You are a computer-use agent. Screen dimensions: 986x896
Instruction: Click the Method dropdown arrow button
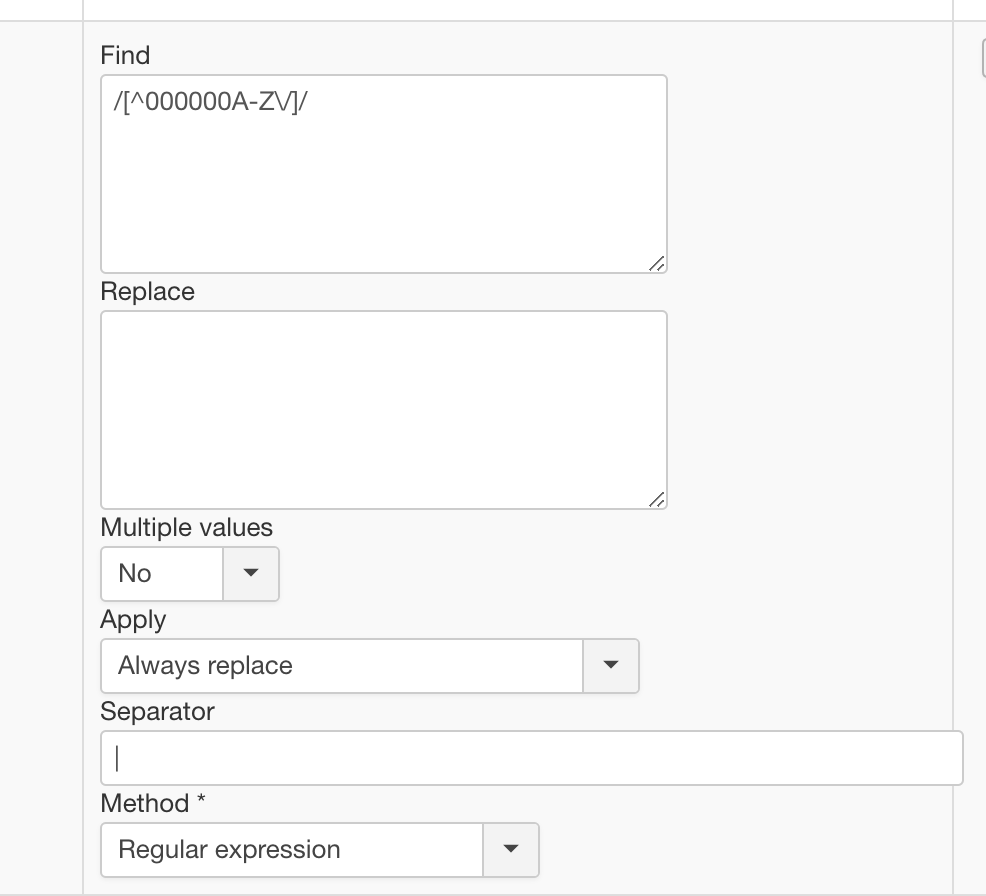coord(510,849)
